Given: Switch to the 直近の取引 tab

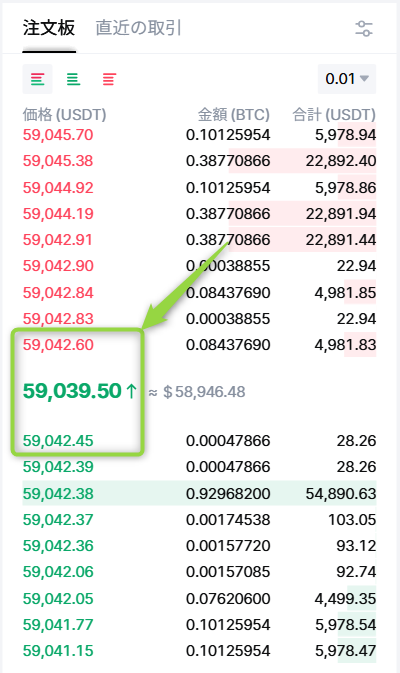Looking at the screenshot, I should tap(138, 28).
